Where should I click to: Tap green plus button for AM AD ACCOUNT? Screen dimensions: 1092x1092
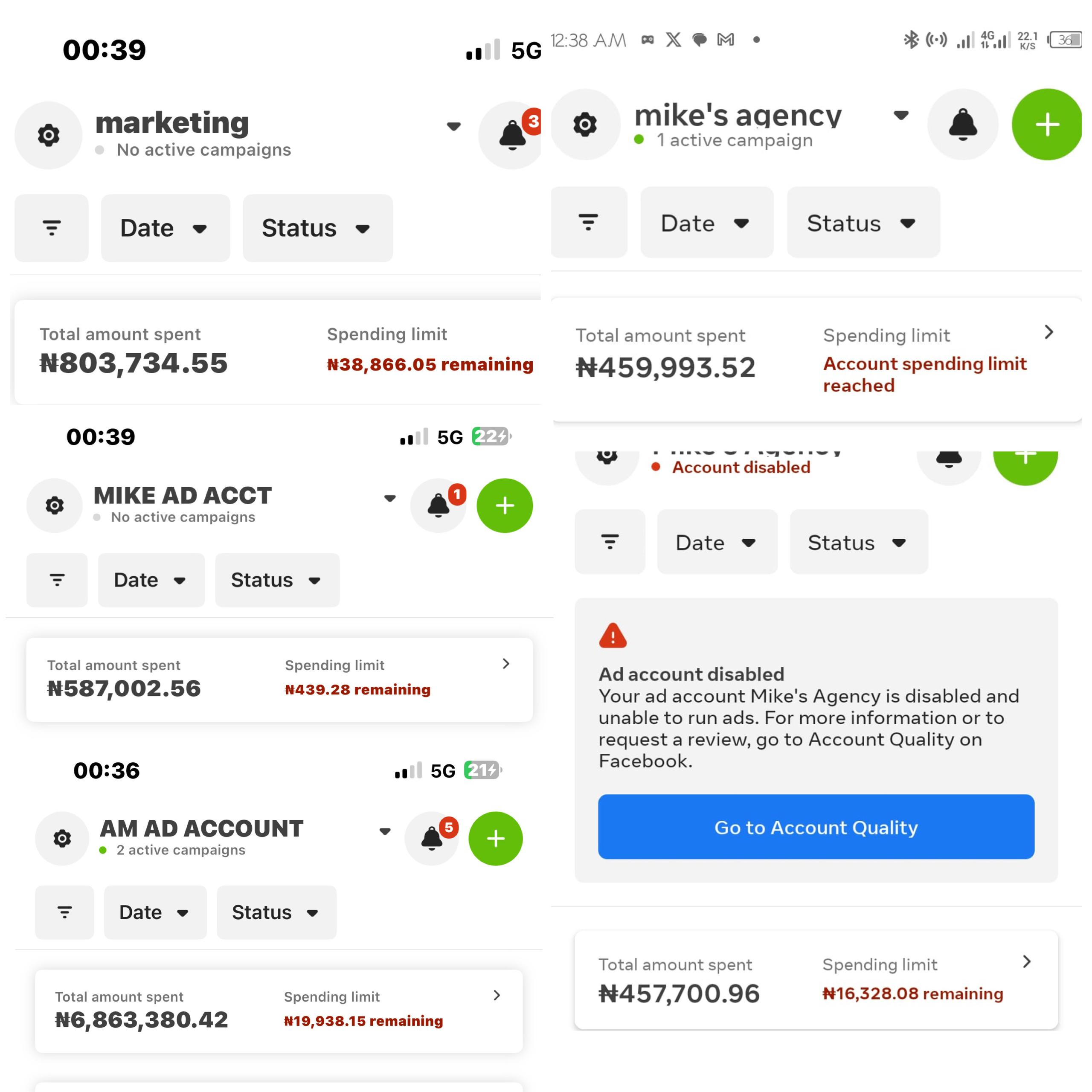(x=496, y=838)
